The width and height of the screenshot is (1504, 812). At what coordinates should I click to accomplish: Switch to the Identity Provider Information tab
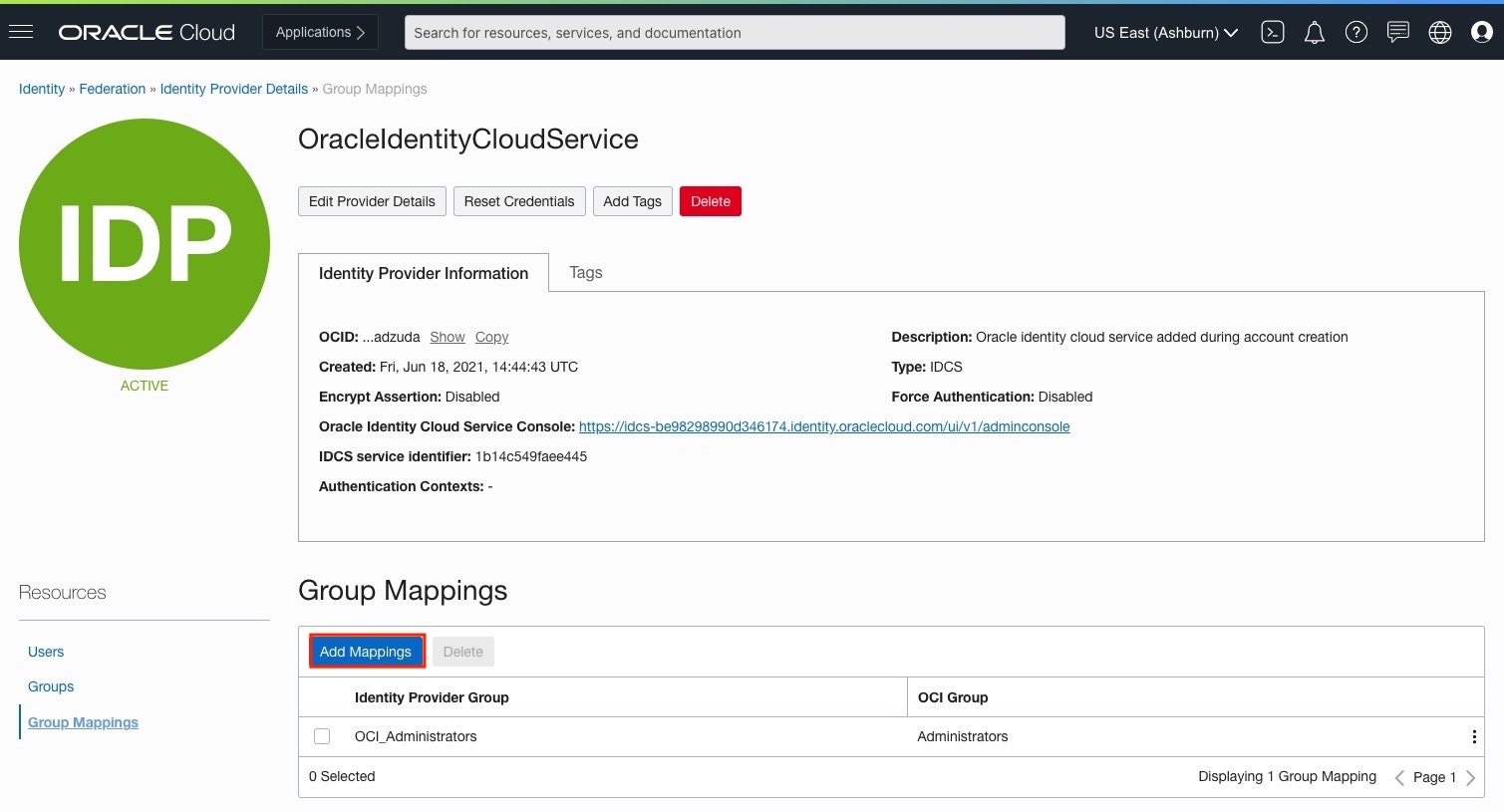pyautogui.click(x=424, y=273)
